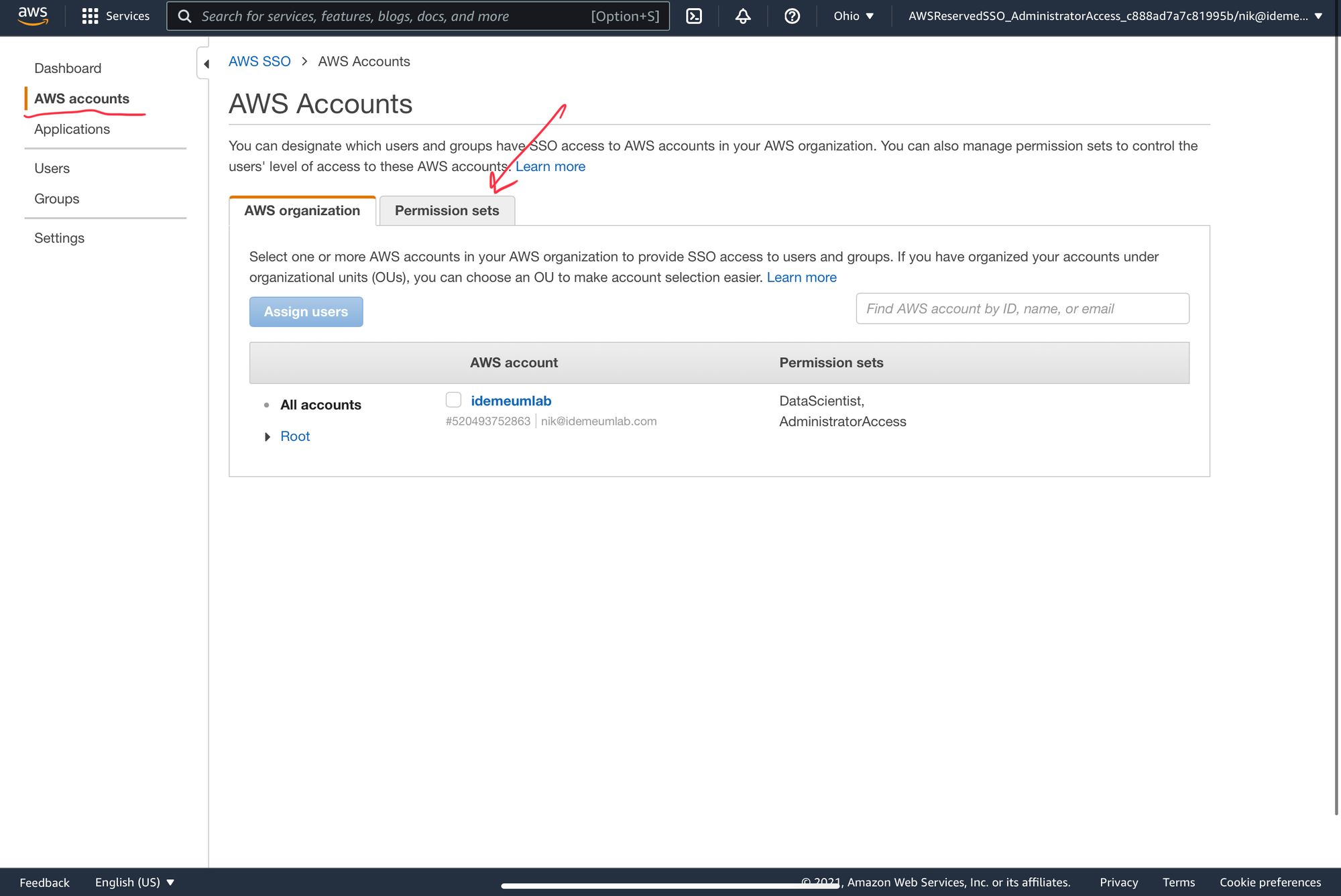Open AWS accounts in the sidebar

click(82, 99)
